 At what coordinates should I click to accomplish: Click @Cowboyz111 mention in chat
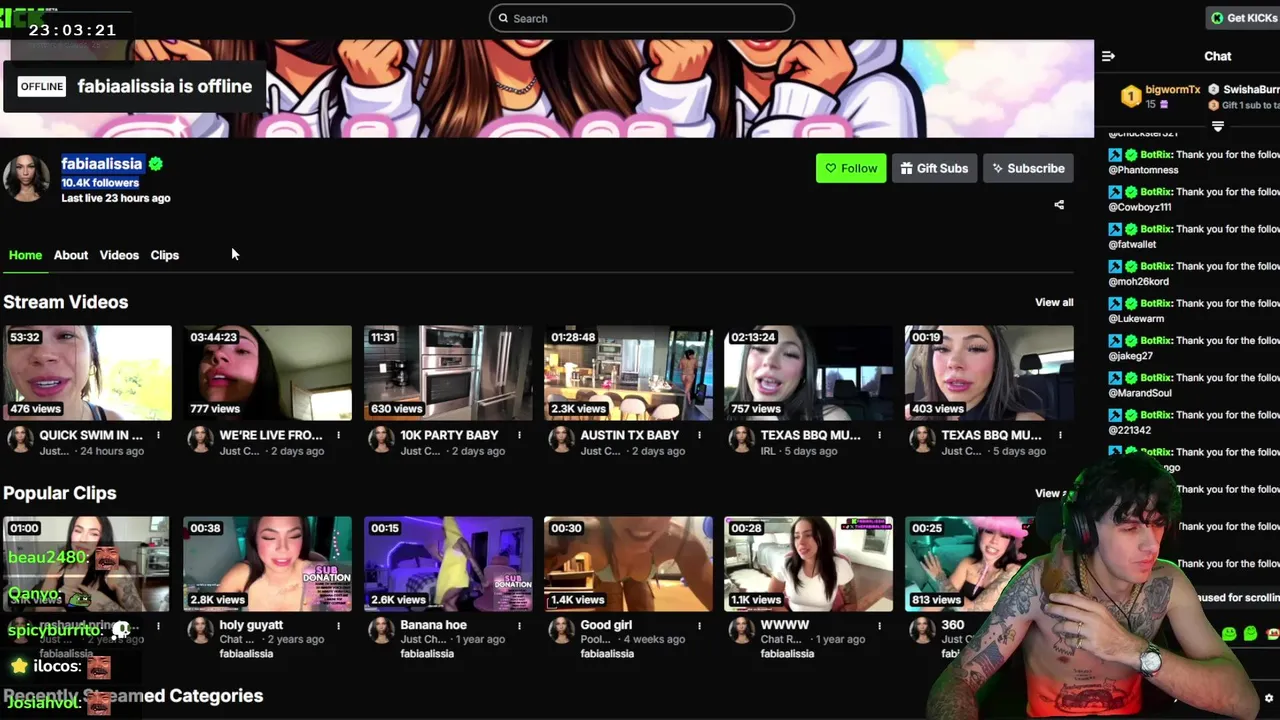1140,207
